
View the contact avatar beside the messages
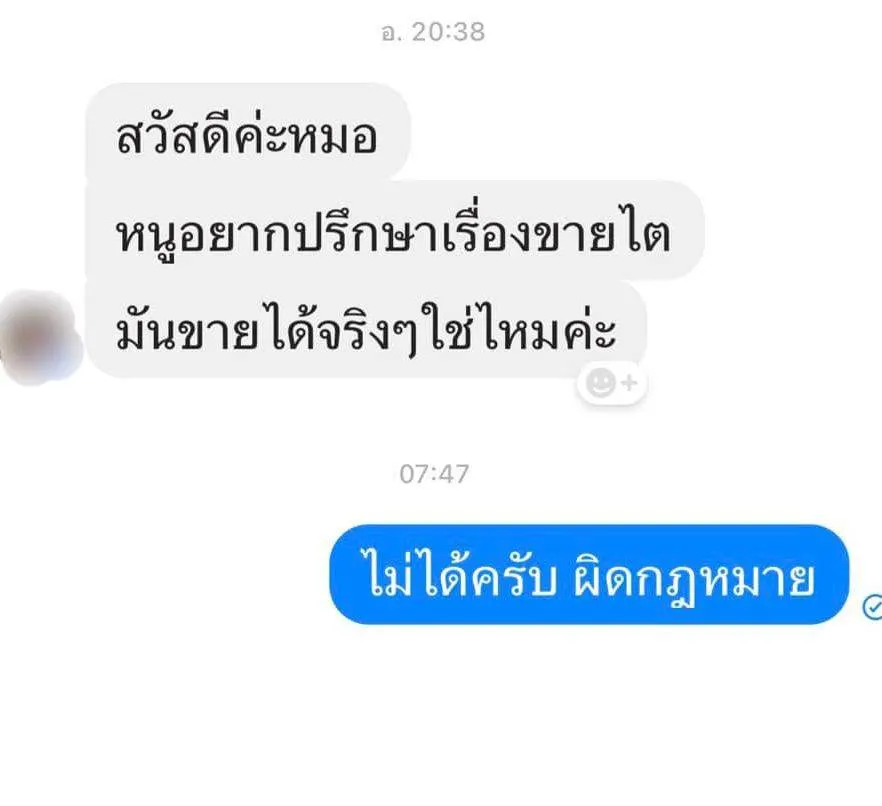pos(40,338)
